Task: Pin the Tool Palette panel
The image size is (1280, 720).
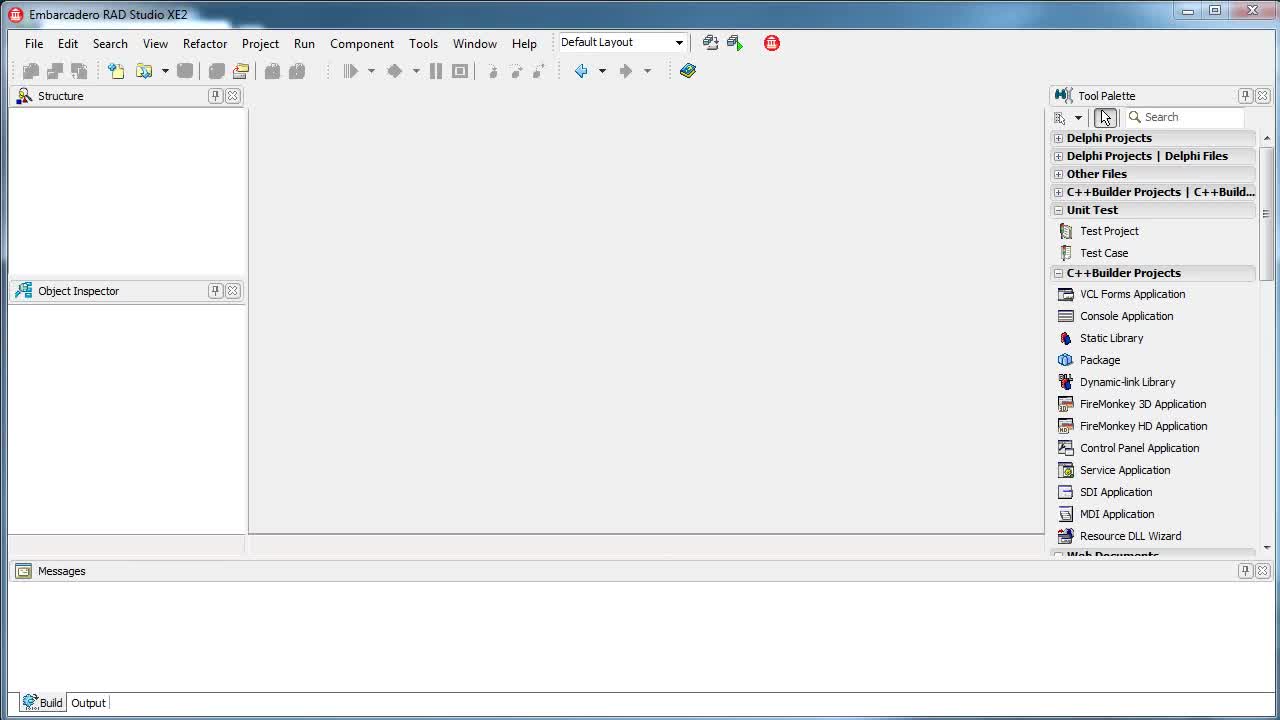Action: click(x=1245, y=96)
